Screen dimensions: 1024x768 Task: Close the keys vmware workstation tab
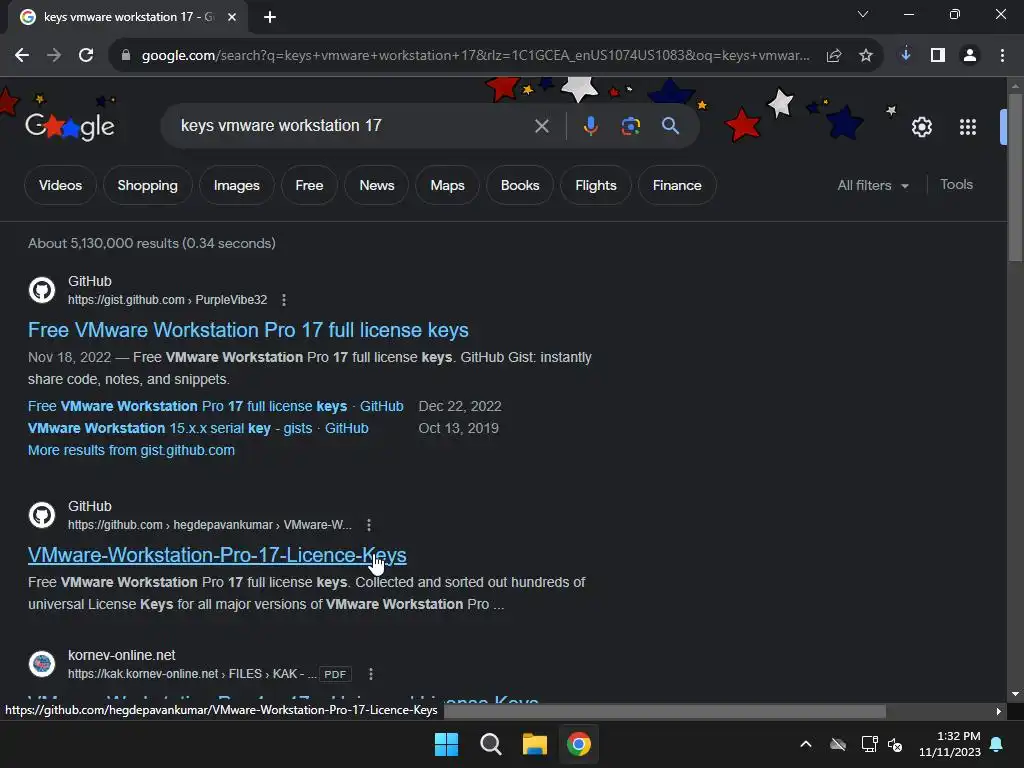pos(232,17)
